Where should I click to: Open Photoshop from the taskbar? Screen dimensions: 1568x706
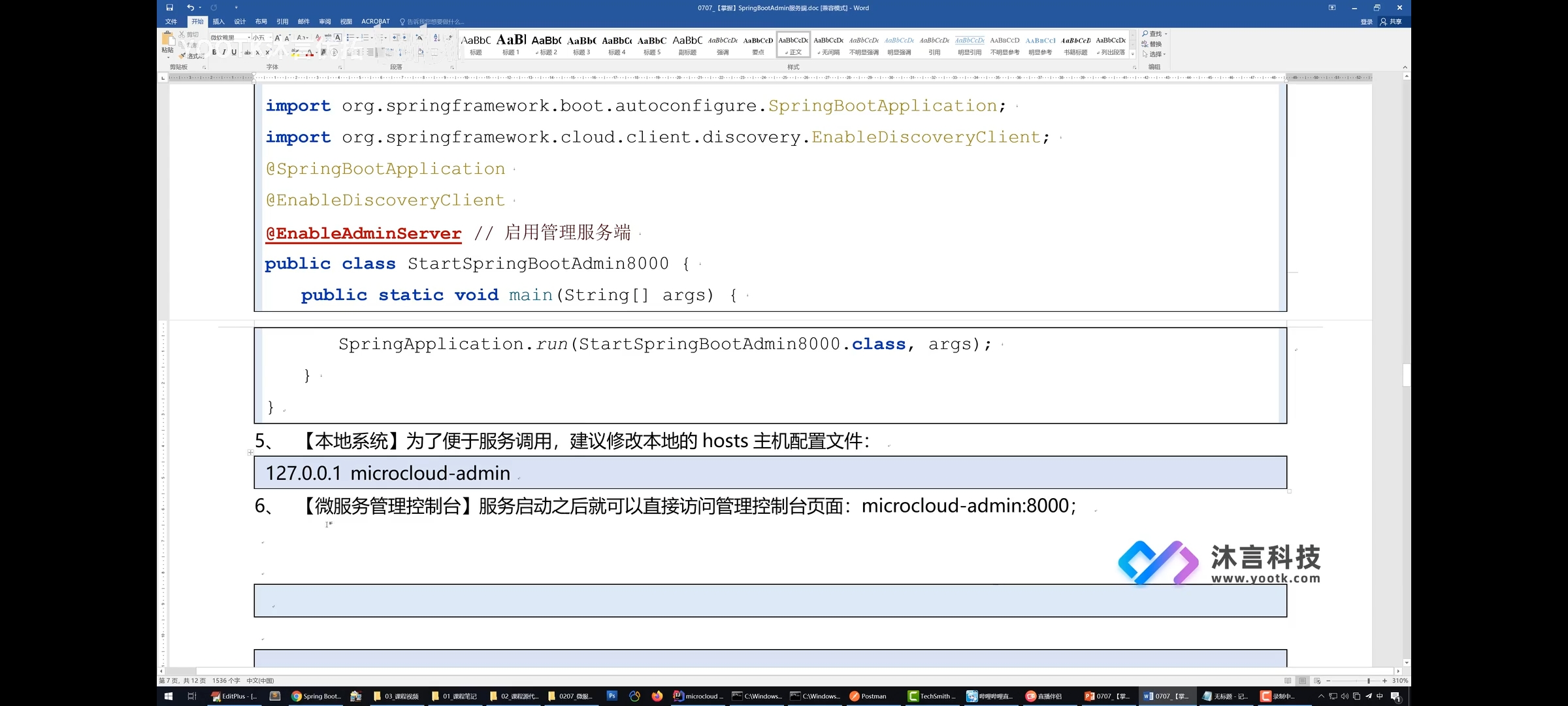[x=612, y=696]
